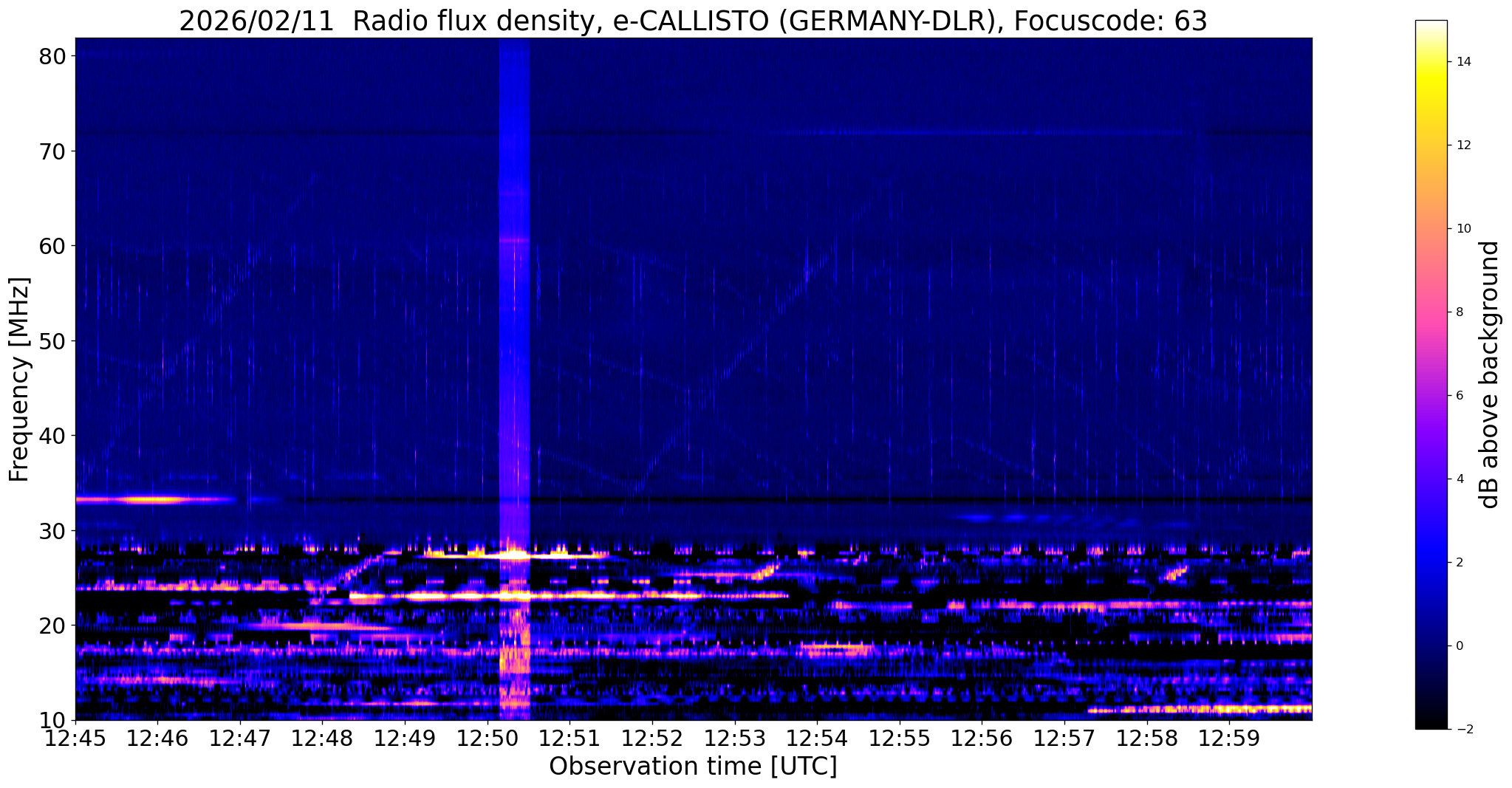Click the plot title mentioning e-CALLISTO (GERMANY-DLR)
Viewport: 1512px width, 788px height.
coord(693,21)
